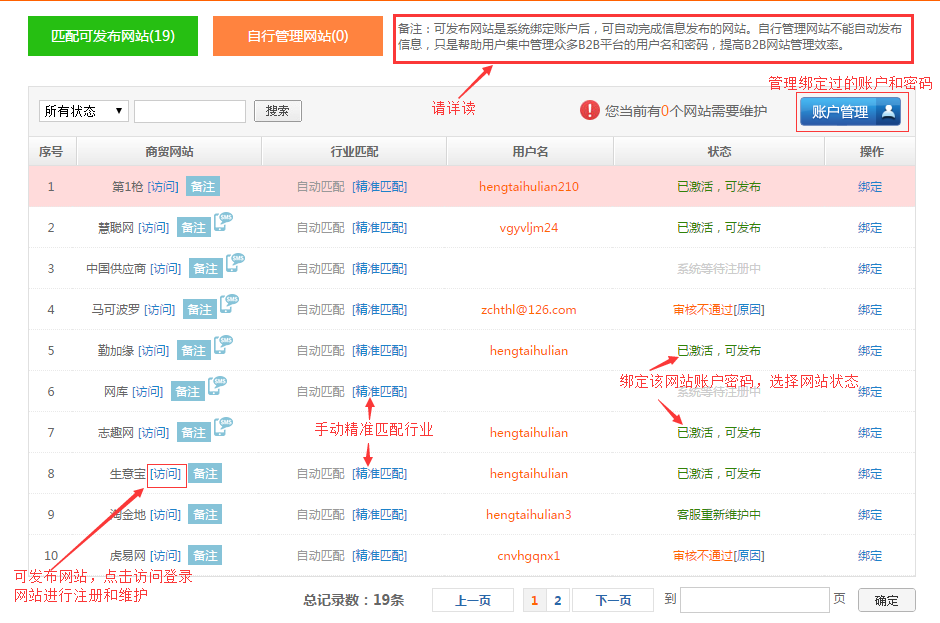The height and width of the screenshot is (623, 940).
Task: Switch to 自行管理网站(0) tab
Action: (298, 36)
